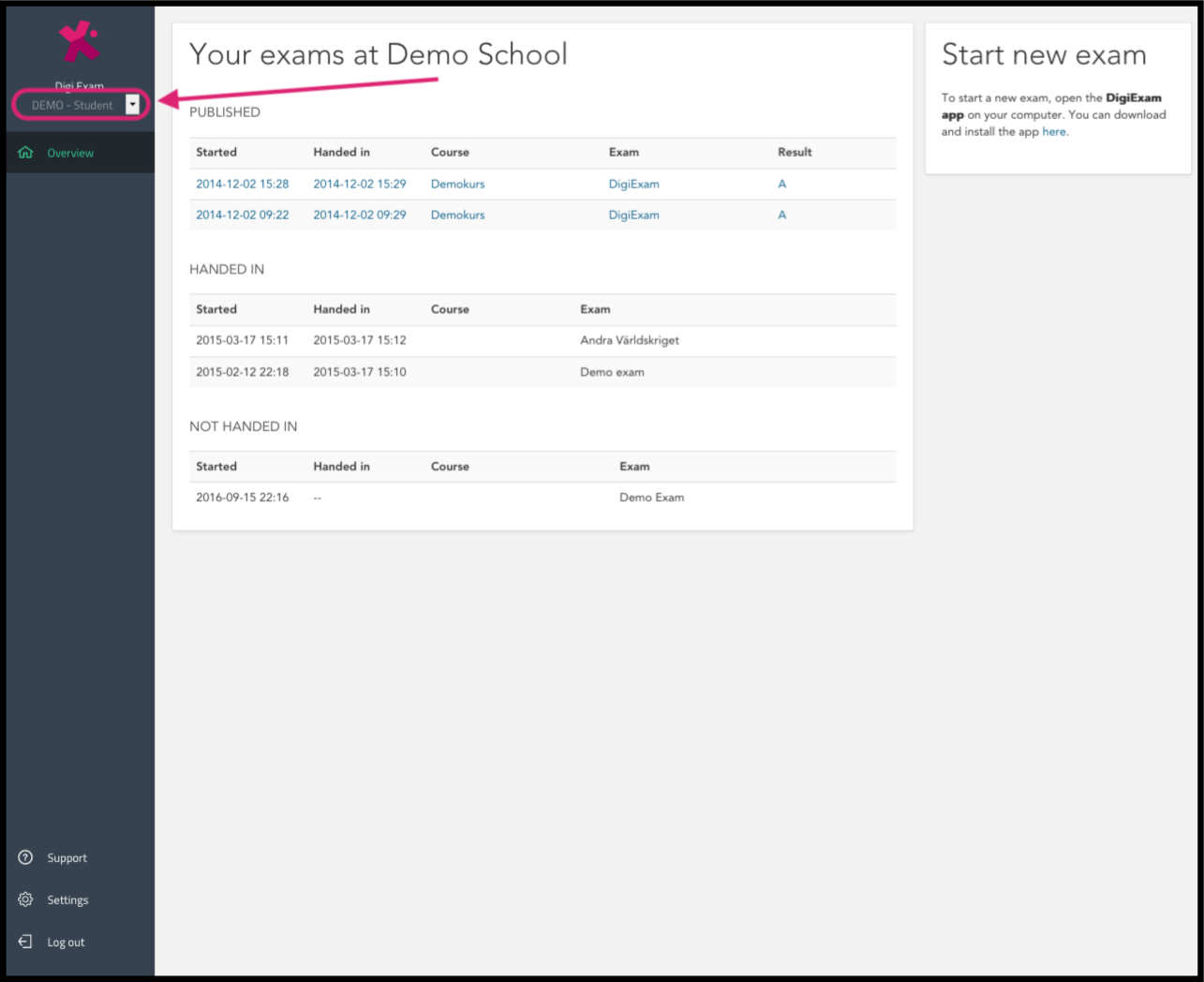Image resolution: width=1204 pixels, height=982 pixels.
Task: Click Demokurs in the 15:28 row
Action: tap(458, 184)
